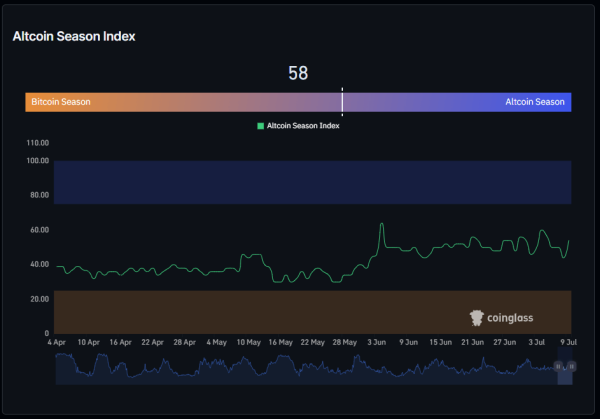Viewport: 600px width, 419px height.
Task: Click the 3 Jun x-axis date label
Action: (377, 342)
